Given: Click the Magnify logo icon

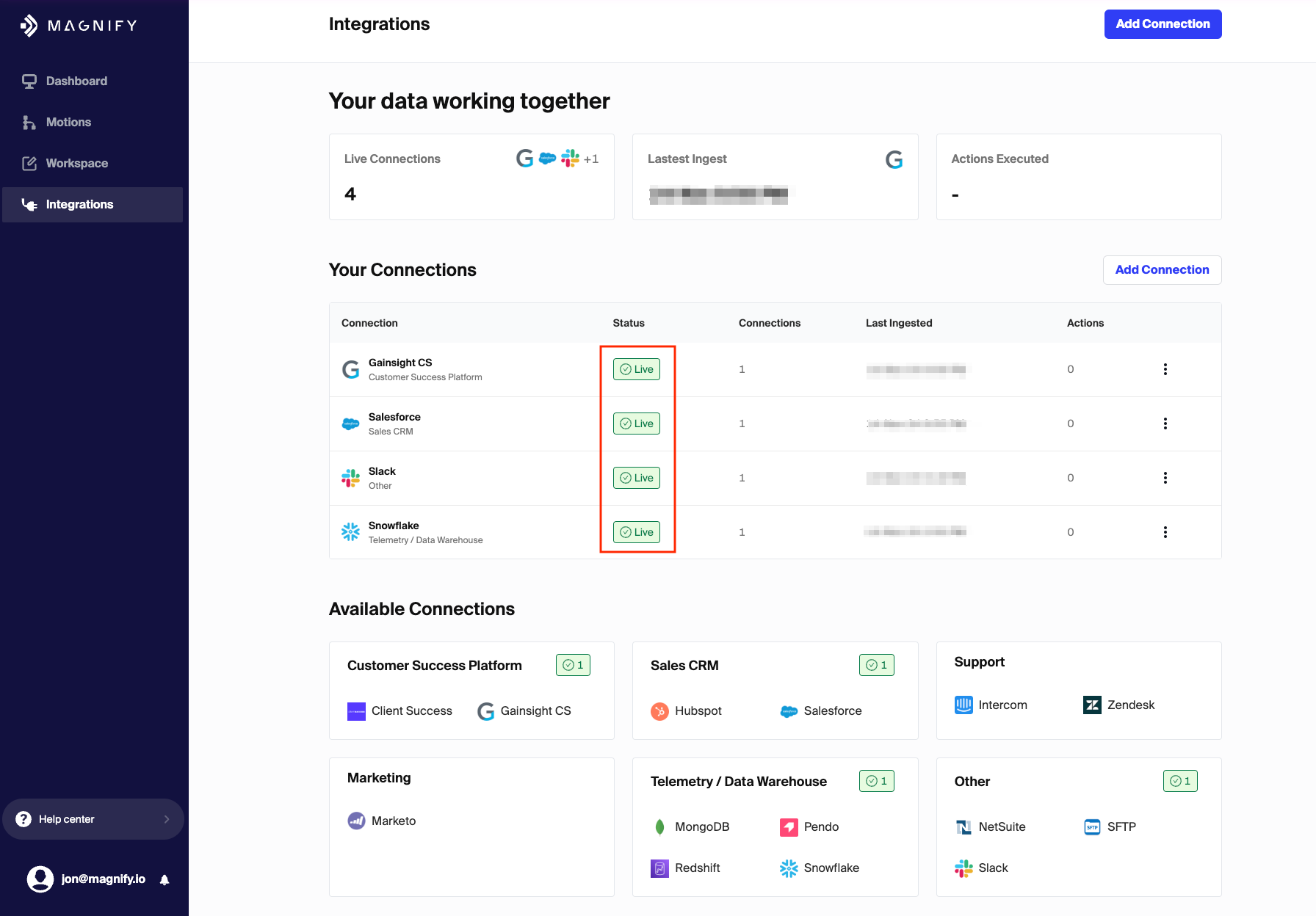Looking at the screenshot, I should tap(29, 26).
